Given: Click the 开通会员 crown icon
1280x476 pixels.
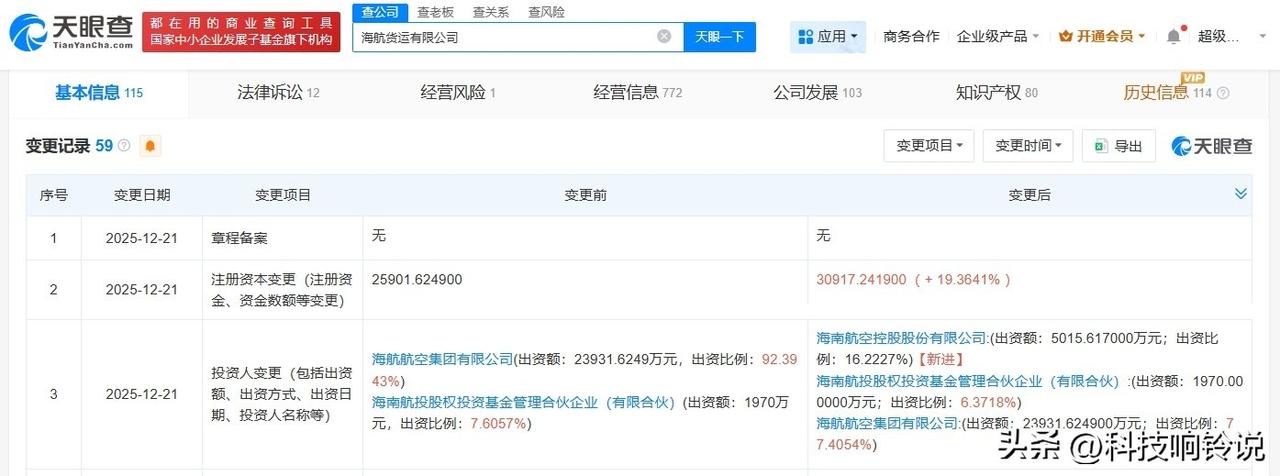Looking at the screenshot, I should click(x=1066, y=36).
